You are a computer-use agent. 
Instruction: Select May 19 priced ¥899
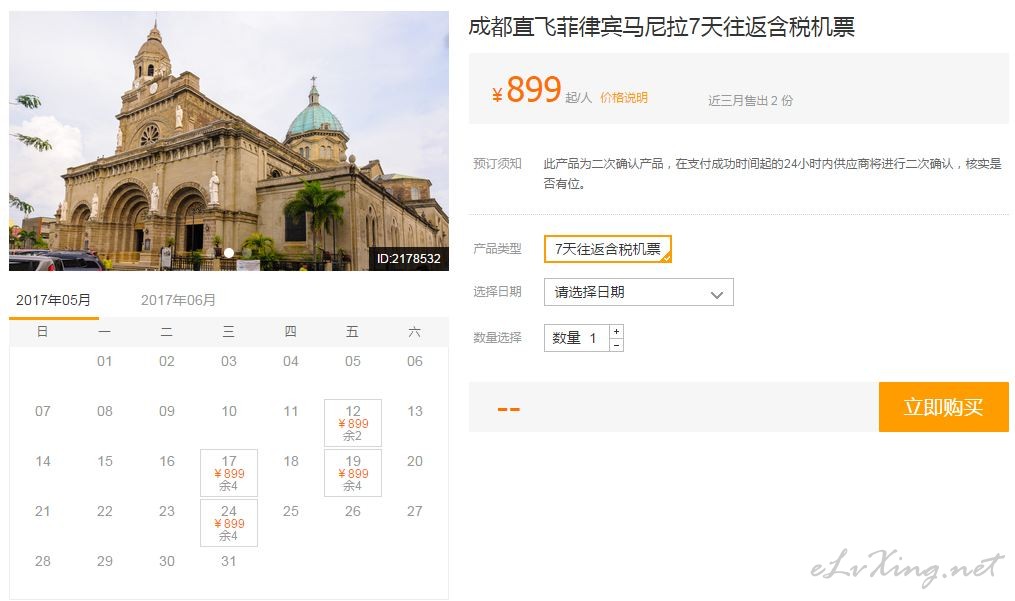point(353,473)
